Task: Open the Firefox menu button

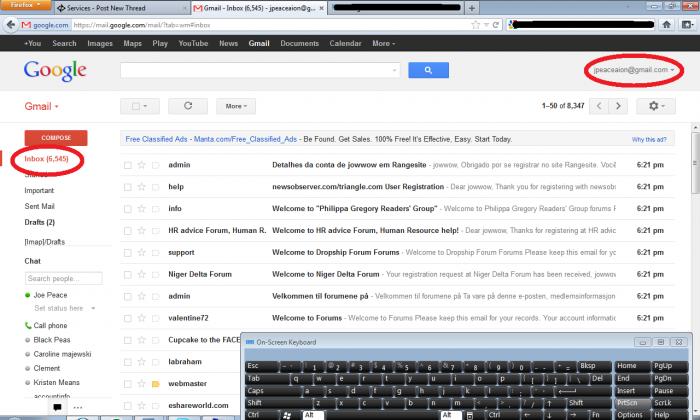Action: click(25, 5)
